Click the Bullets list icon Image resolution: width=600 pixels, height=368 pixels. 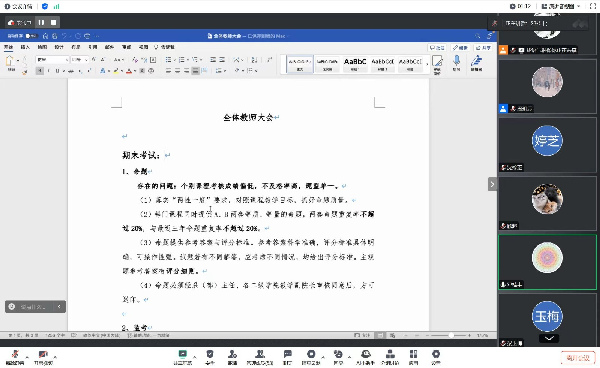(168, 60)
